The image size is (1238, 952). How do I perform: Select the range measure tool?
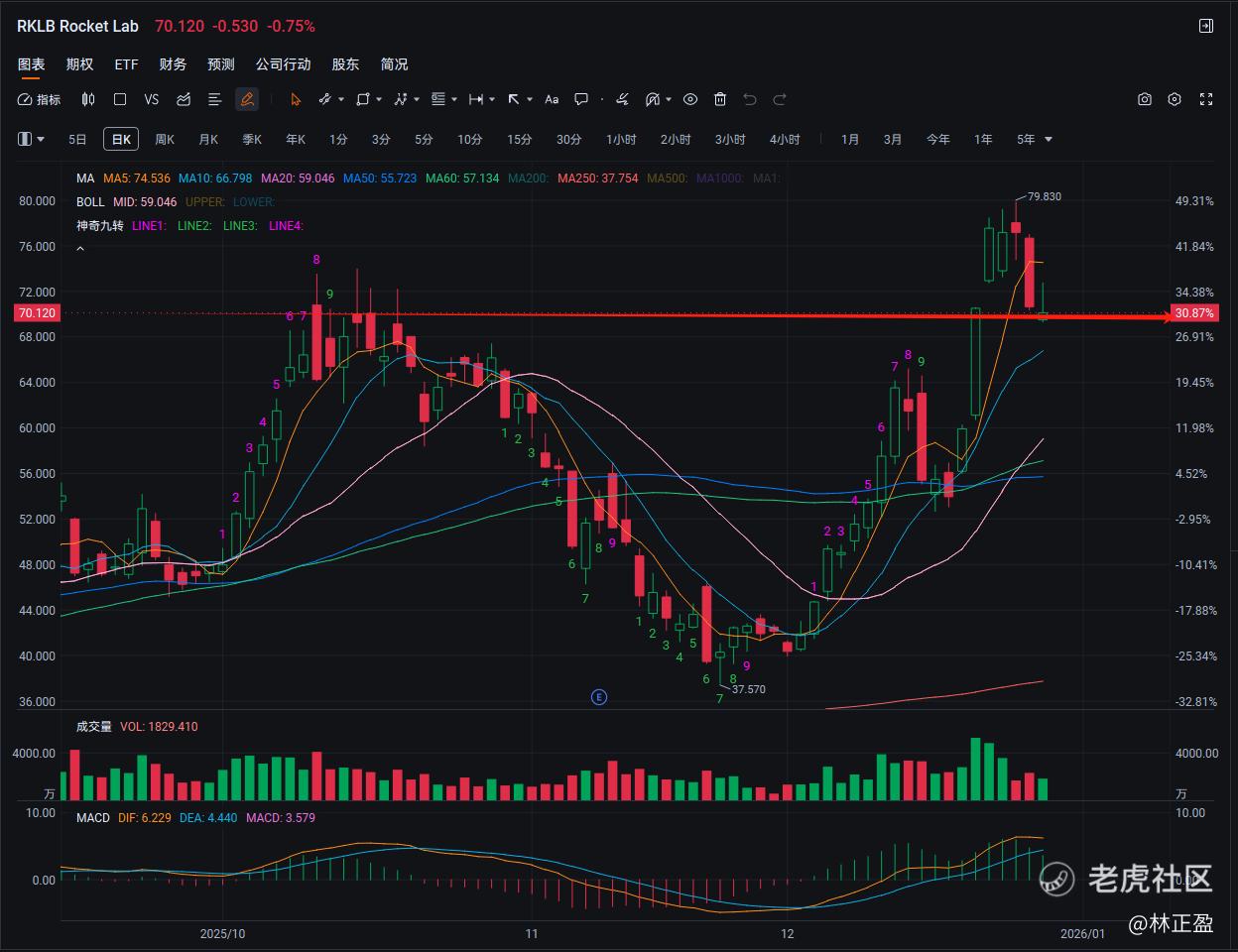(476, 99)
